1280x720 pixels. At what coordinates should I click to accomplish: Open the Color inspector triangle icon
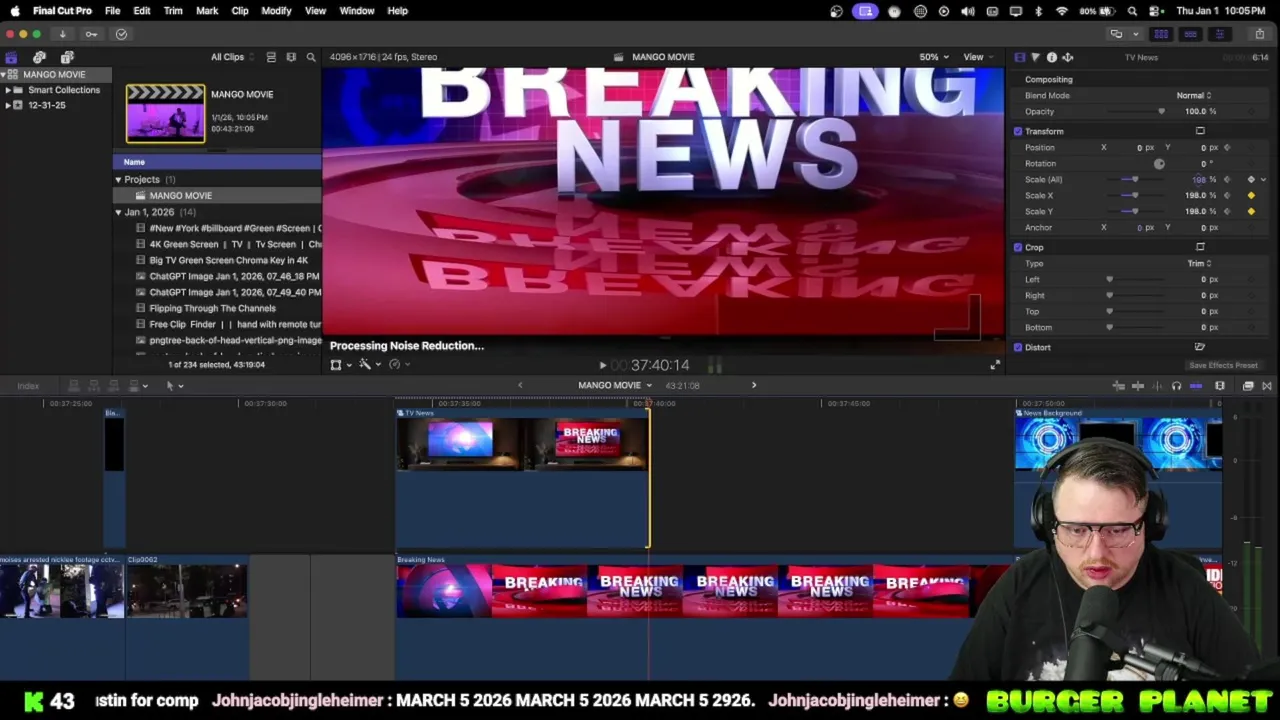1035,57
